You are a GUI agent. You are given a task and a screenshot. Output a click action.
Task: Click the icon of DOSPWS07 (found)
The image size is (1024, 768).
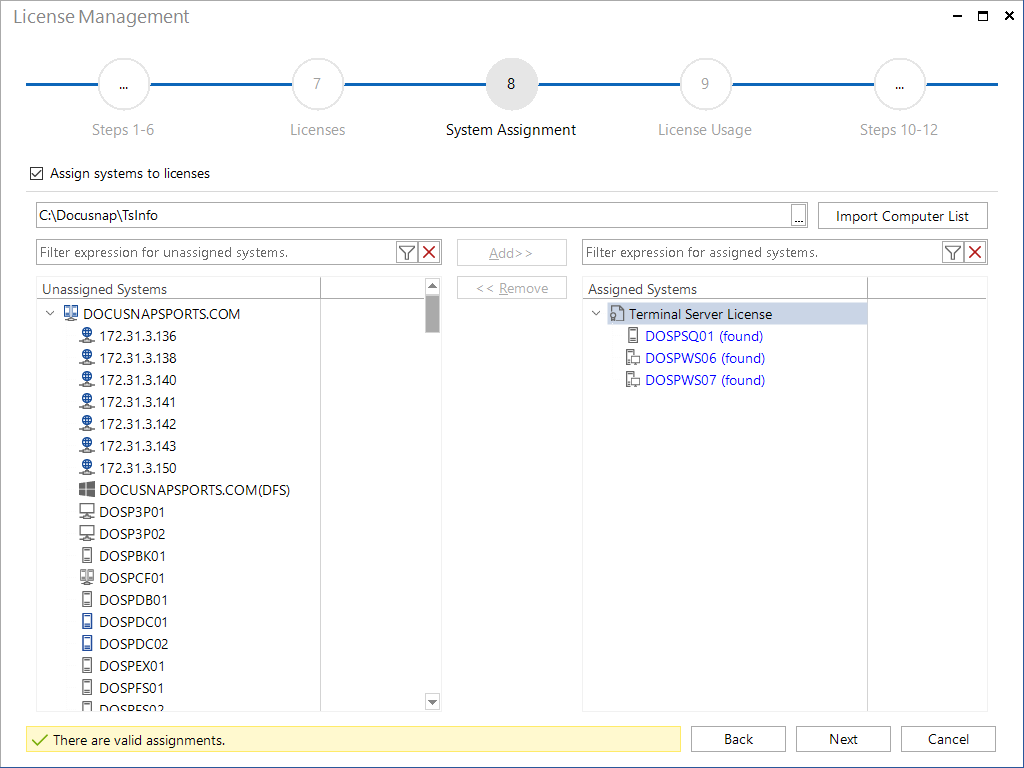pyautogui.click(x=633, y=379)
